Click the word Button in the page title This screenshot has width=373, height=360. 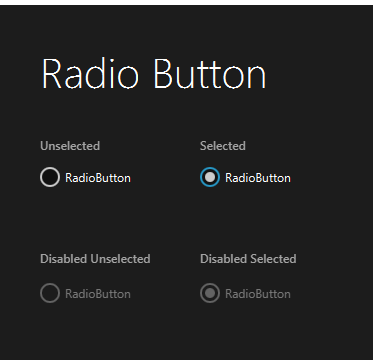(x=210, y=74)
